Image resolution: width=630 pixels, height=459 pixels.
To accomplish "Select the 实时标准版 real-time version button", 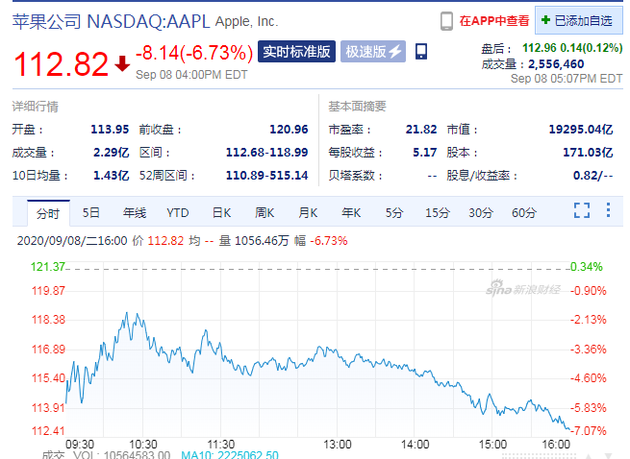I will (x=297, y=51).
